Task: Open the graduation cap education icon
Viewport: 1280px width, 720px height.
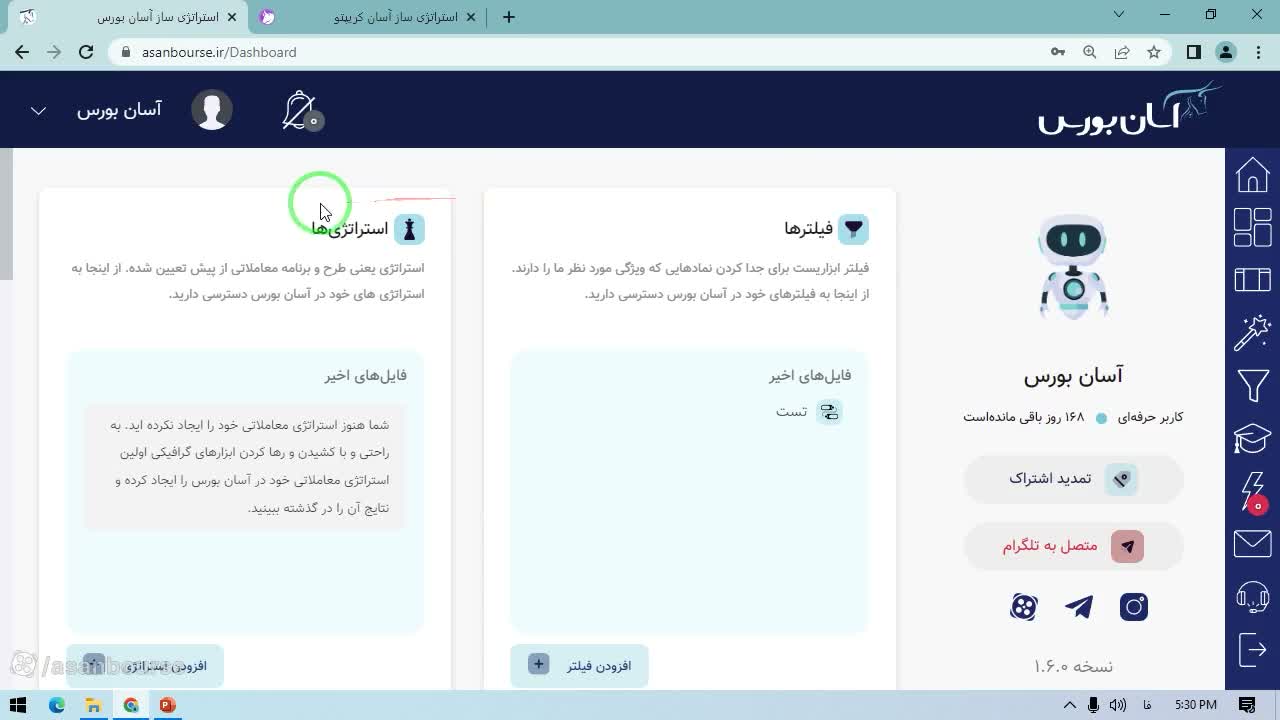Action: click(1252, 438)
